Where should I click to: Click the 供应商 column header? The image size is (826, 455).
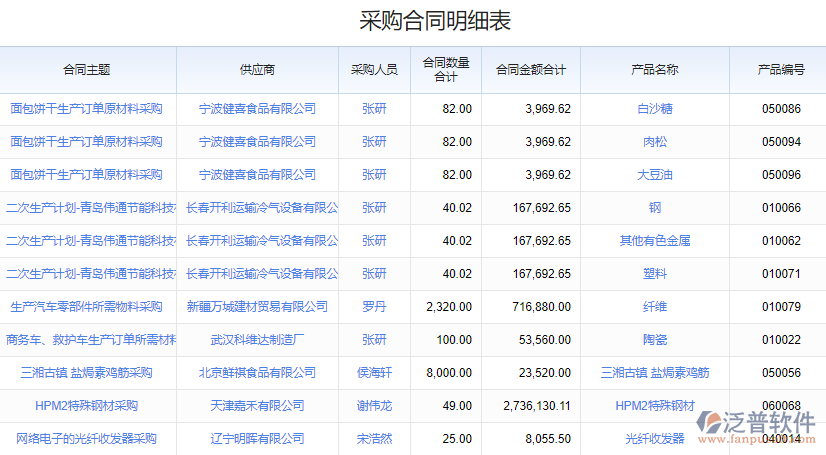click(x=257, y=70)
